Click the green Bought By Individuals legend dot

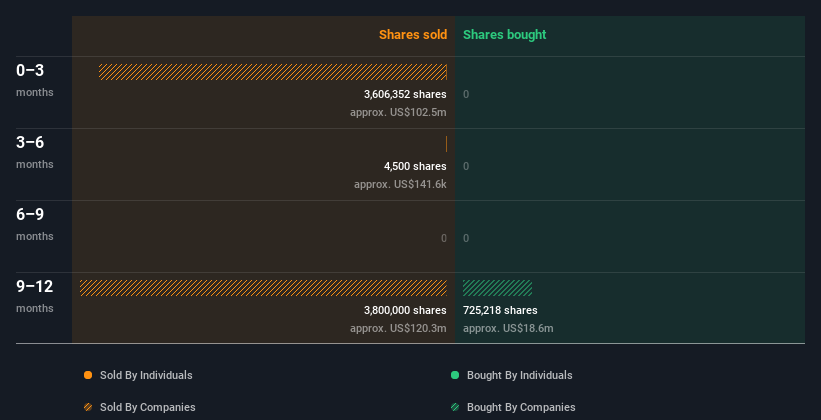click(455, 375)
